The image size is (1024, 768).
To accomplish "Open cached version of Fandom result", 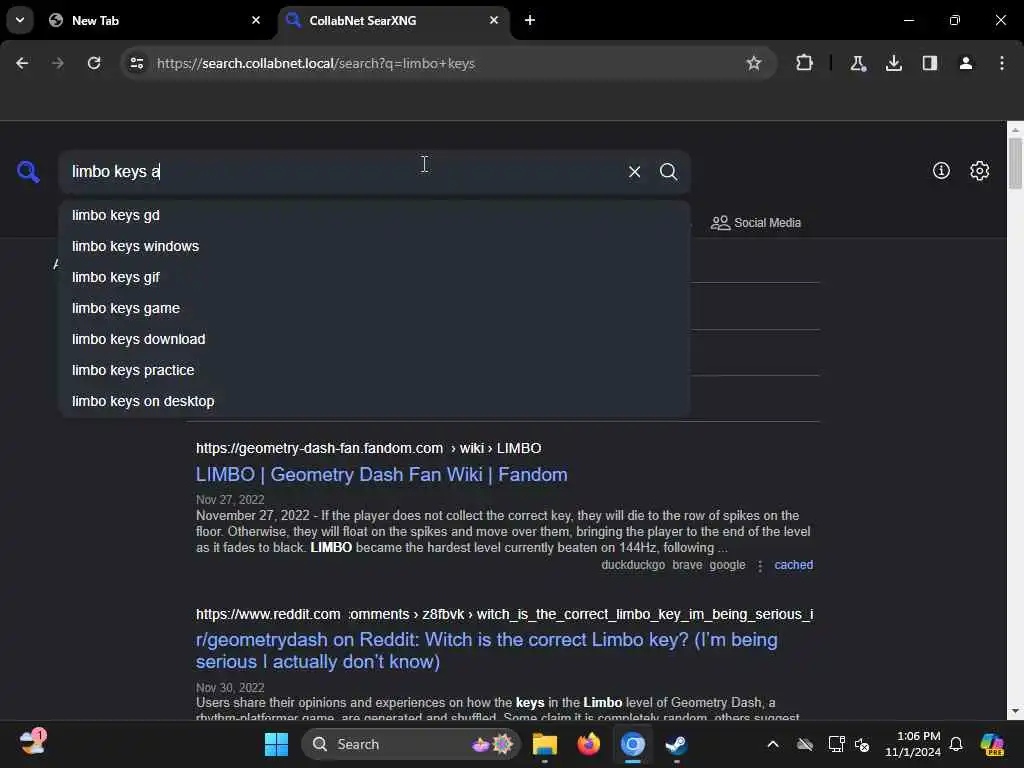I will 793,565.
